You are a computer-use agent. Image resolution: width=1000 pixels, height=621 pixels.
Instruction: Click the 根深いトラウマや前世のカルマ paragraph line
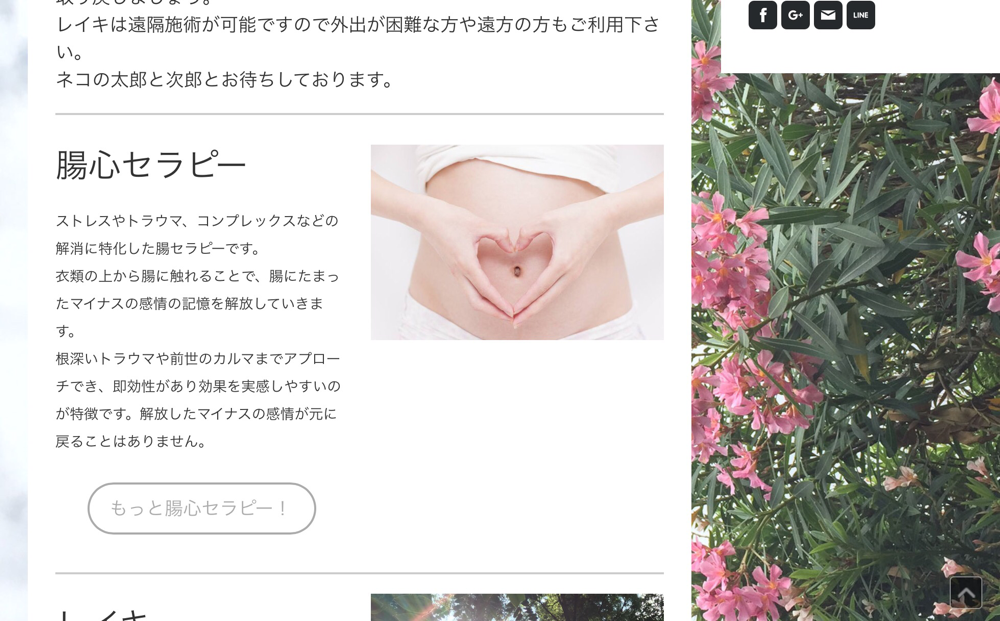click(198, 358)
